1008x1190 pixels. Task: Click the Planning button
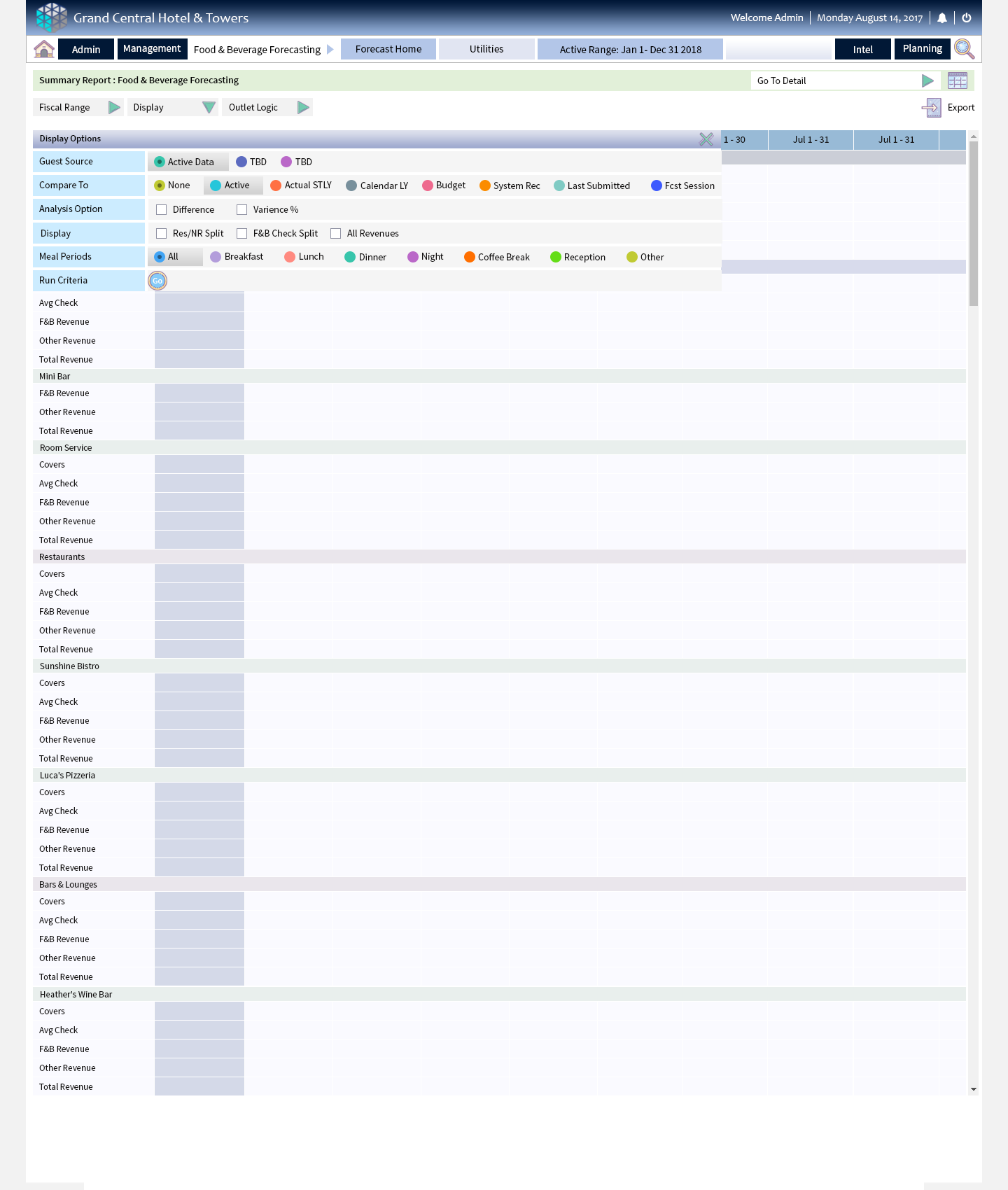coord(922,49)
